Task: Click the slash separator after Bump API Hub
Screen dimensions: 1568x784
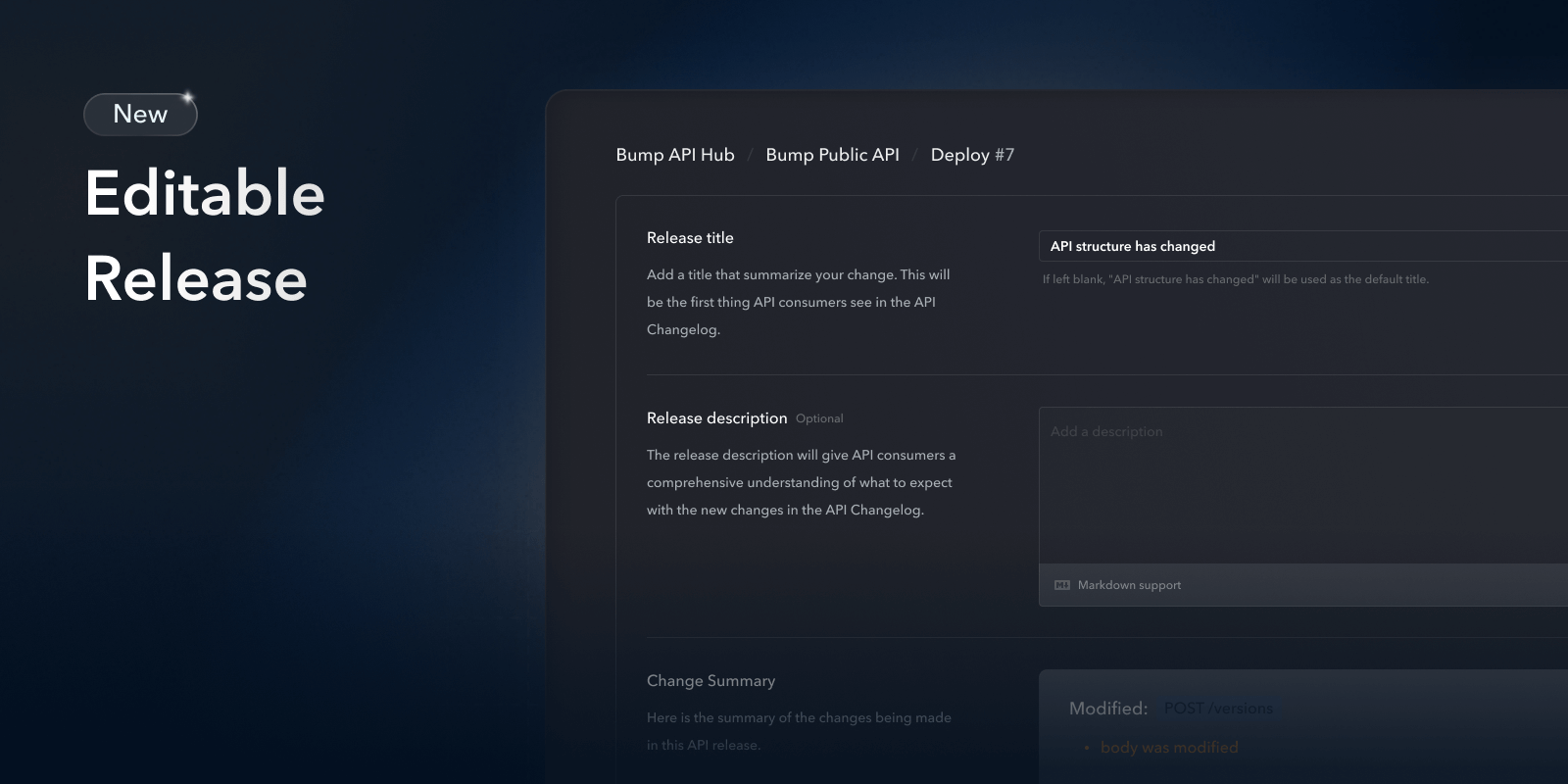Action: [750, 155]
